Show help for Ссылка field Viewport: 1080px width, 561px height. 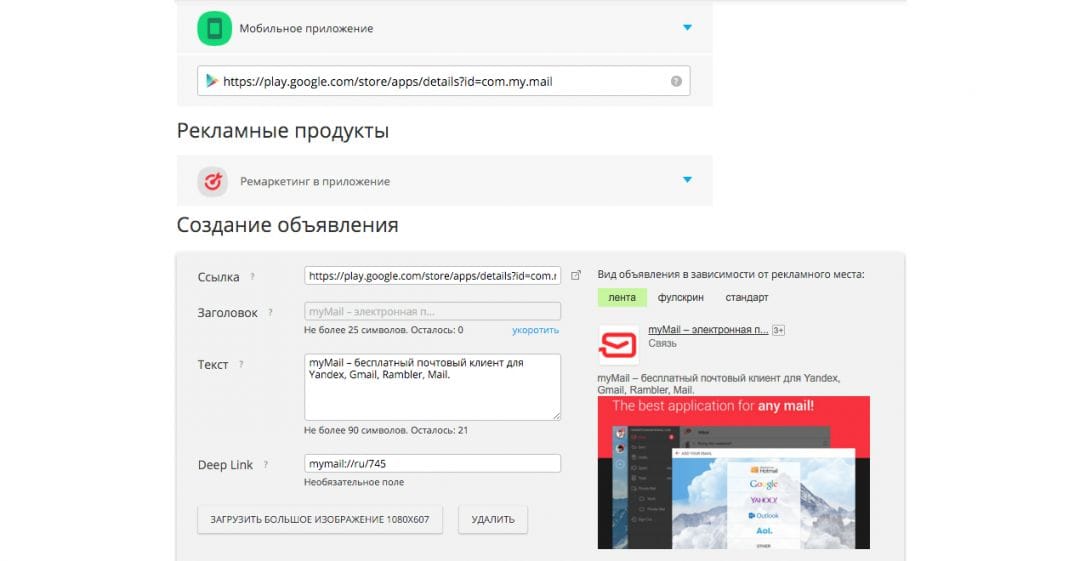point(252,276)
